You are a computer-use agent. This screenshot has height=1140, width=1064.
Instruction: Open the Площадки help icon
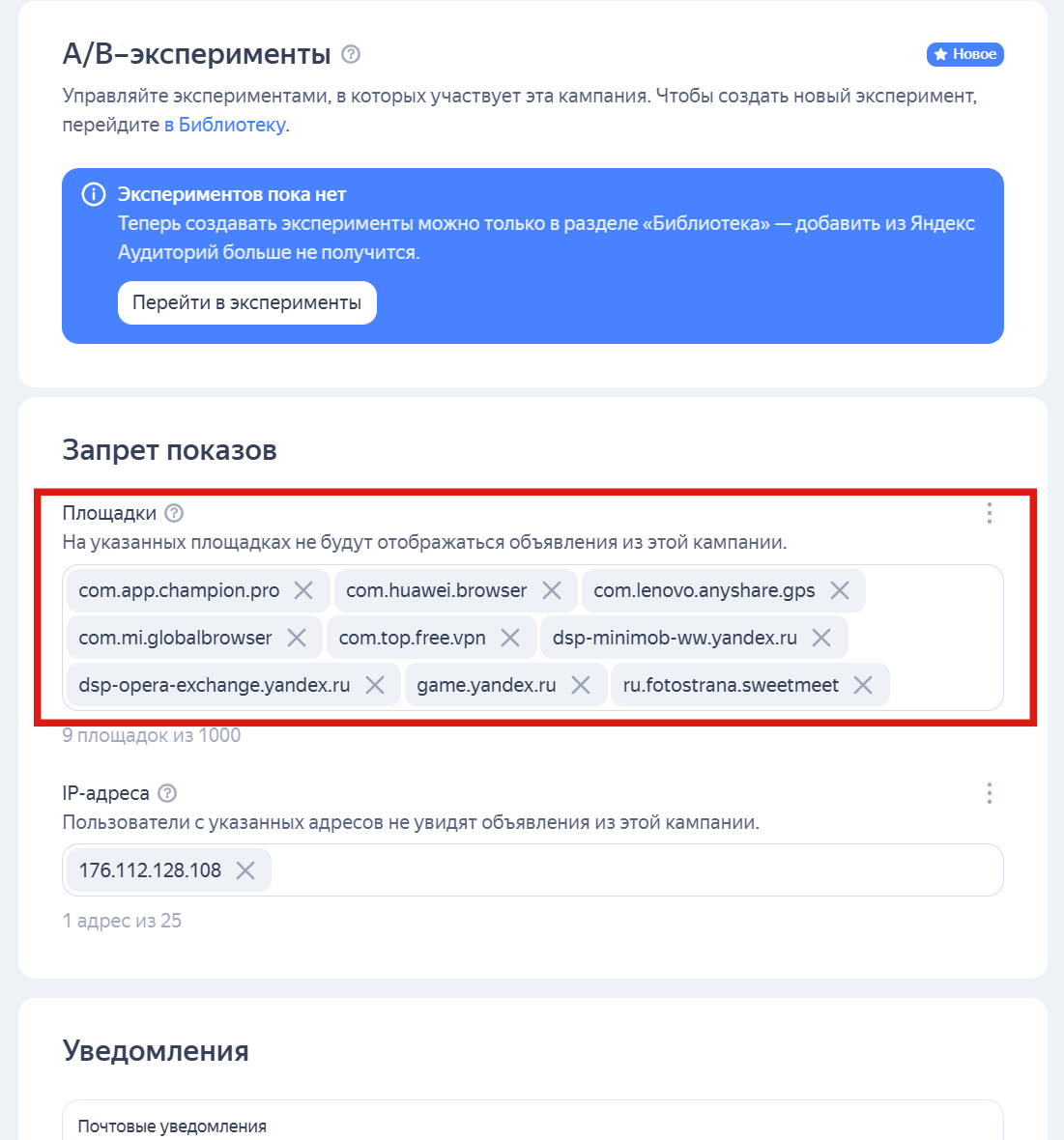click(x=175, y=513)
